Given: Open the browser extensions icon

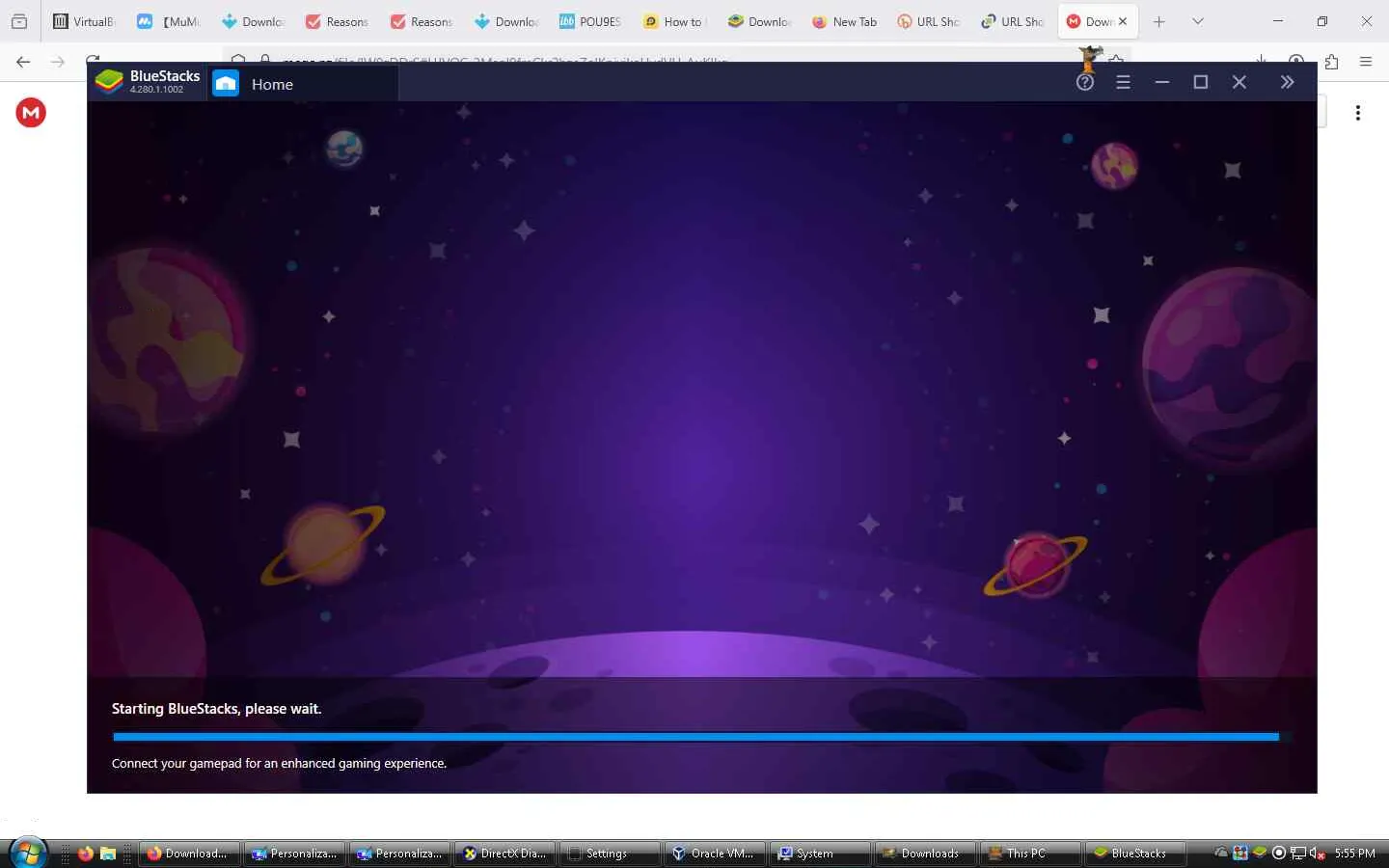Looking at the screenshot, I should pyautogui.click(x=1331, y=62).
